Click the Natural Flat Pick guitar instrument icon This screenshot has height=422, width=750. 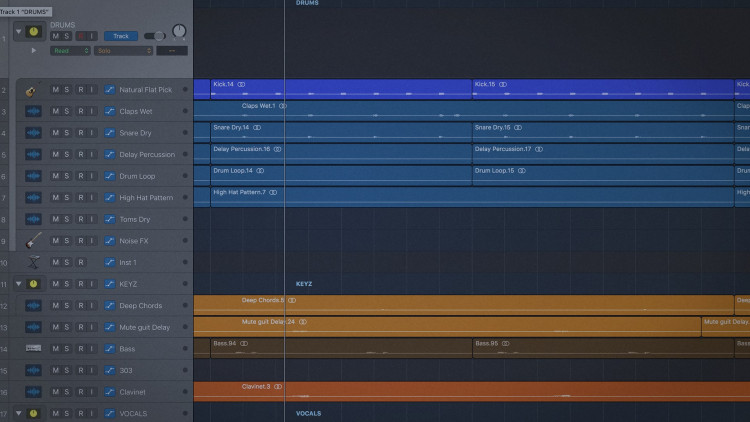click(x=32, y=90)
